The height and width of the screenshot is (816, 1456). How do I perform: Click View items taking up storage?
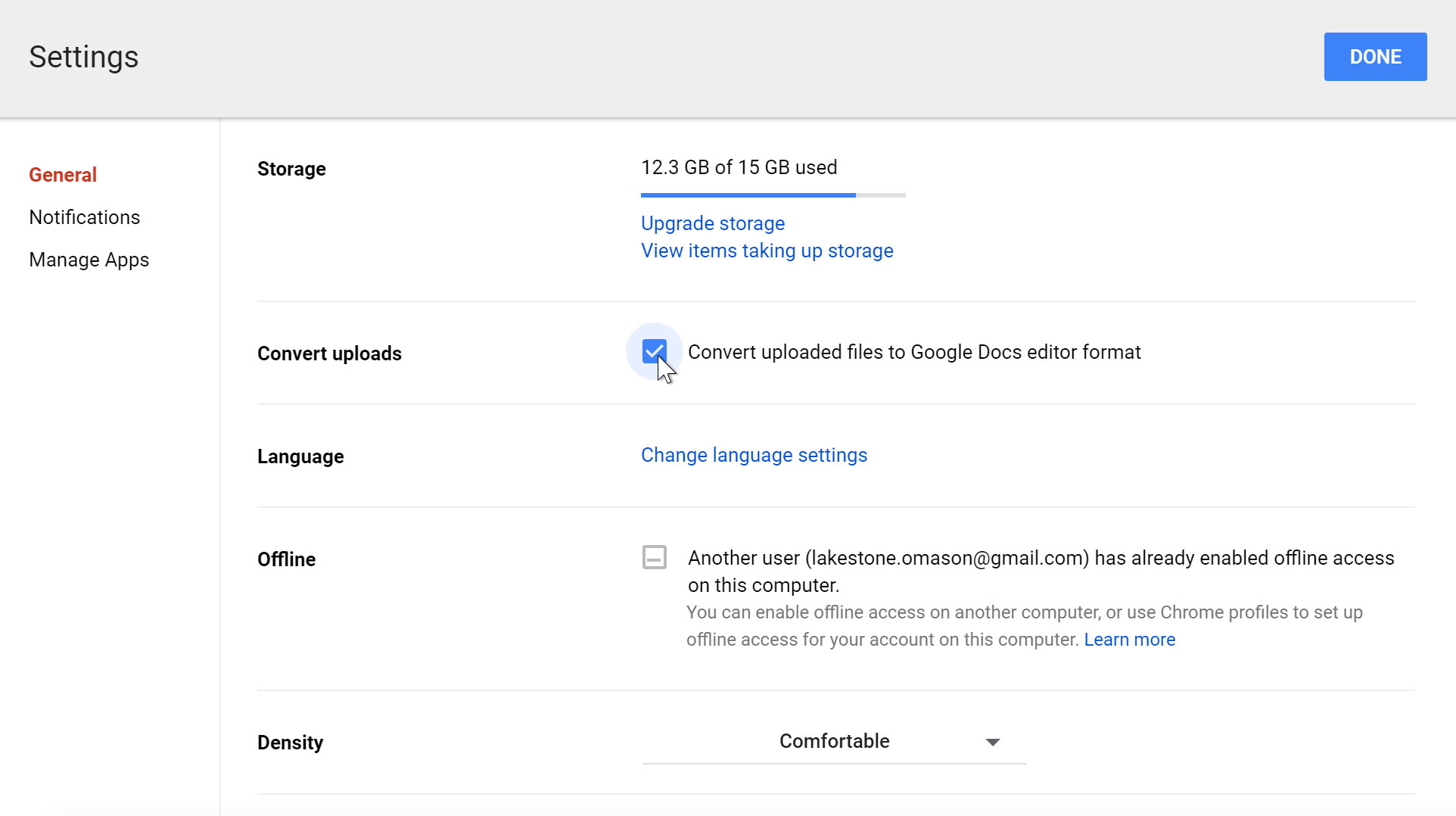point(767,251)
